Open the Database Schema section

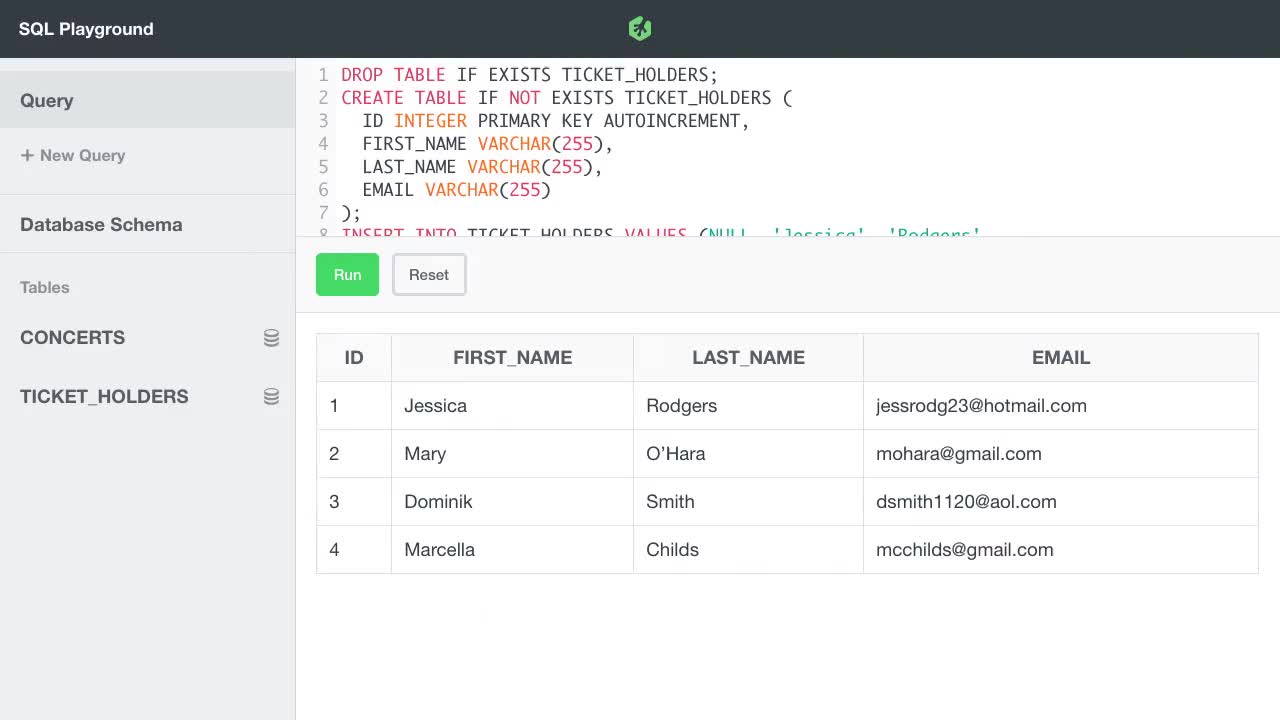pos(101,225)
